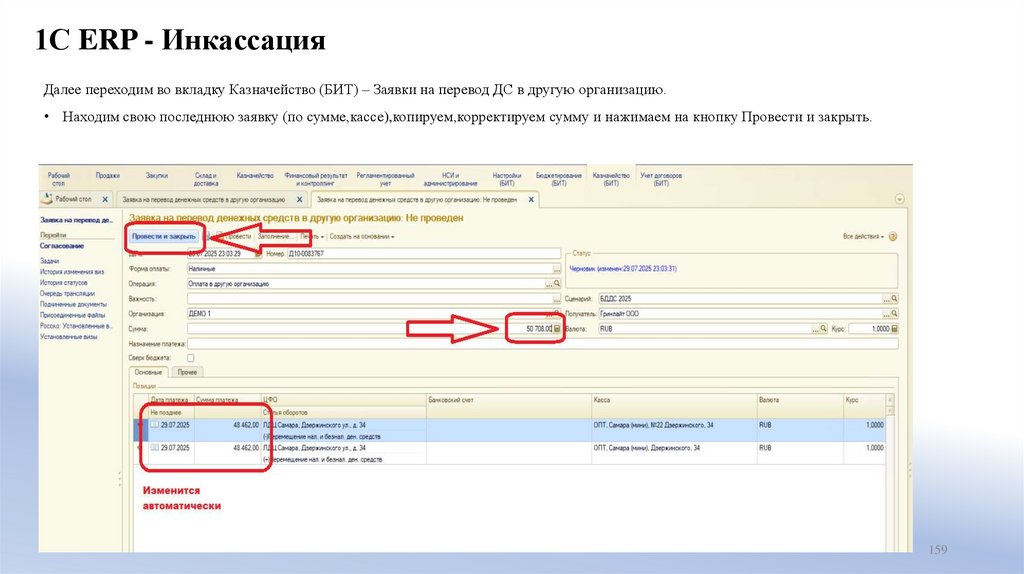Switch to the Основные tab
Screen dimensions: 1024x574
148,372
